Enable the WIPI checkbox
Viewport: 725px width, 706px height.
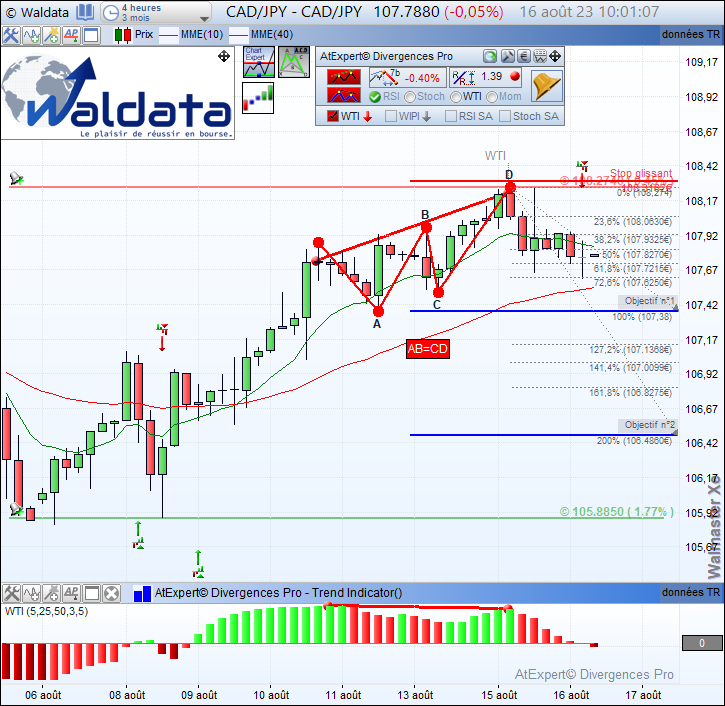391,116
